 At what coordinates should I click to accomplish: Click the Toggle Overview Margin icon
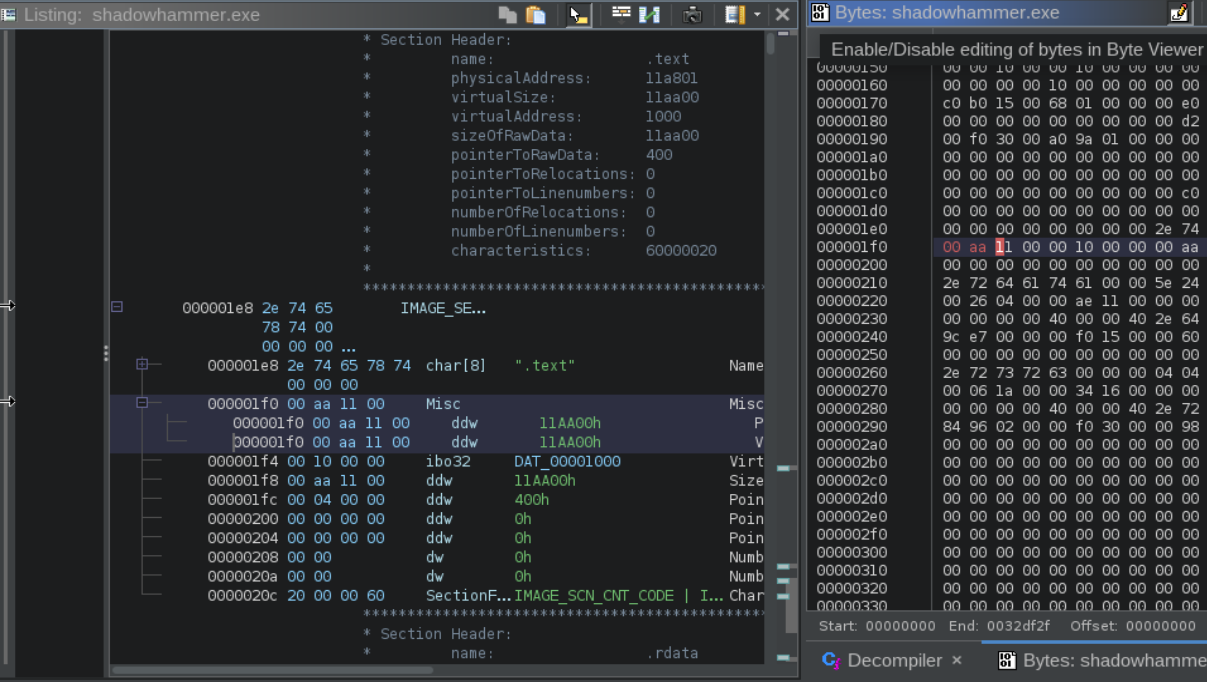coord(735,15)
